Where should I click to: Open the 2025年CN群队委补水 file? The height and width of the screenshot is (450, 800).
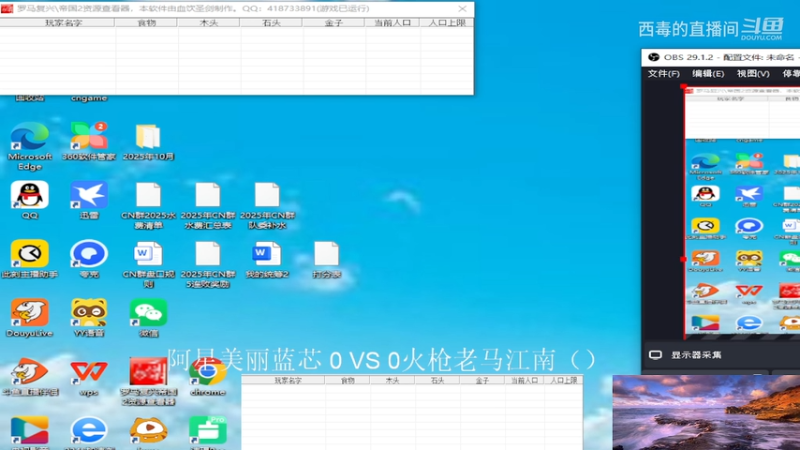coord(267,206)
